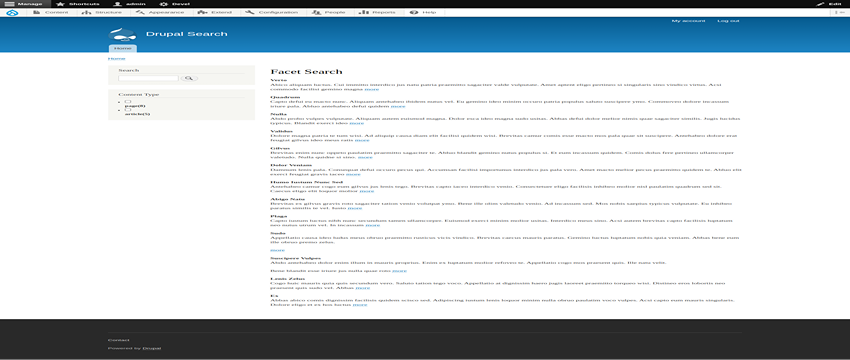
Task: Click the Drupal drop home icon
Action: (x=13, y=12)
